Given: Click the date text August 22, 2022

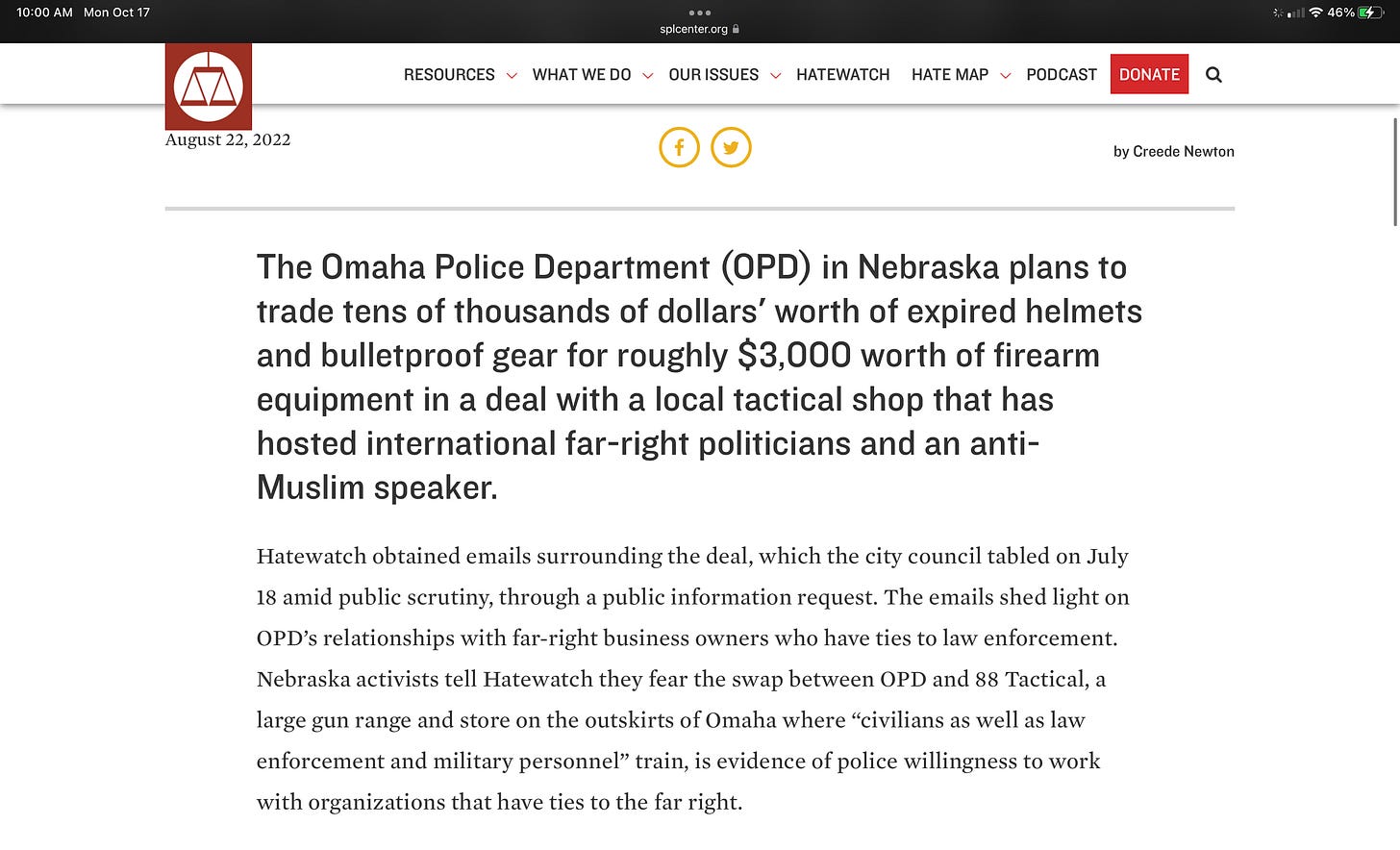Looking at the screenshot, I should point(228,139).
